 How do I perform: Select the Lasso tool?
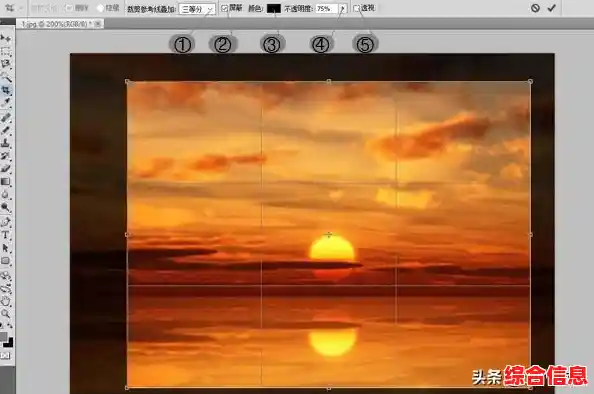(6, 64)
